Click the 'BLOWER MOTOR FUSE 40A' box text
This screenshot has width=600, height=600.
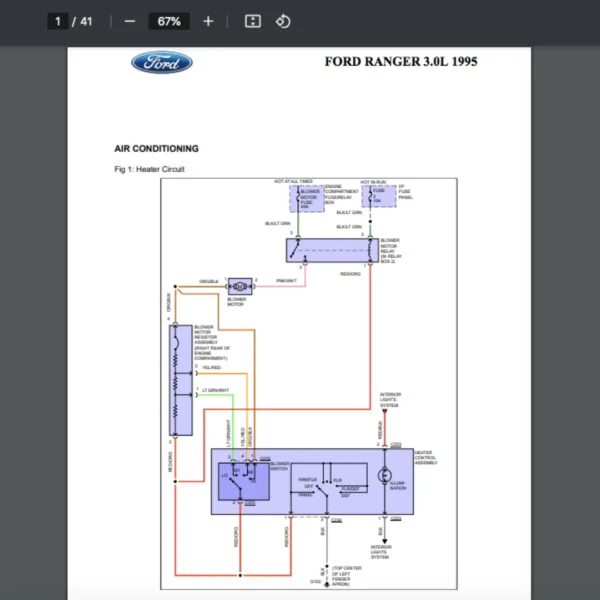[x=310, y=199]
